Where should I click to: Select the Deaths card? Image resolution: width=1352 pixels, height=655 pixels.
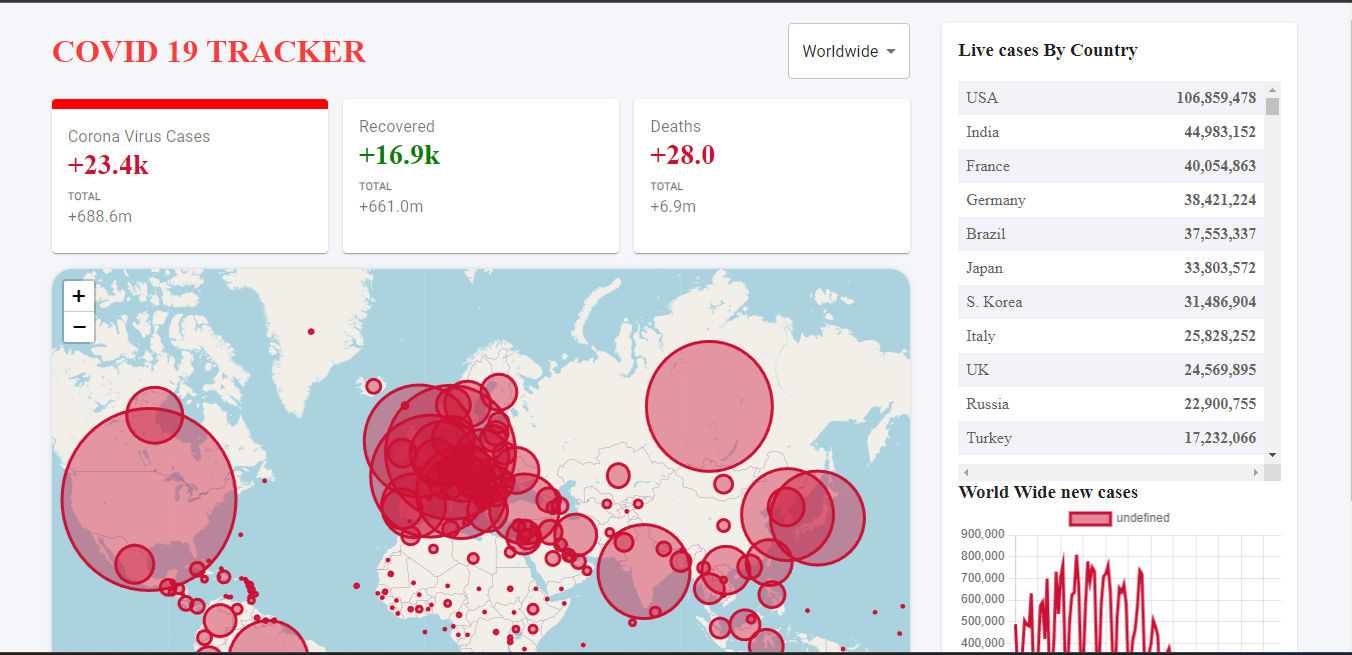tap(772, 176)
